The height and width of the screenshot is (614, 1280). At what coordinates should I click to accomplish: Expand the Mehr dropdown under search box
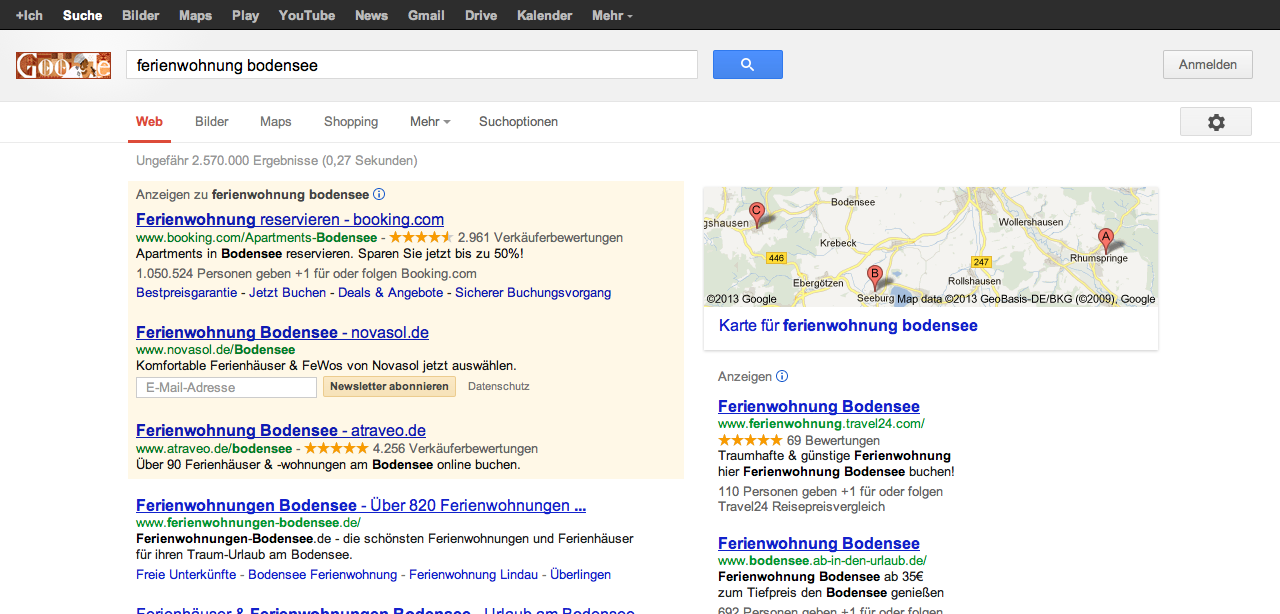click(x=430, y=122)
